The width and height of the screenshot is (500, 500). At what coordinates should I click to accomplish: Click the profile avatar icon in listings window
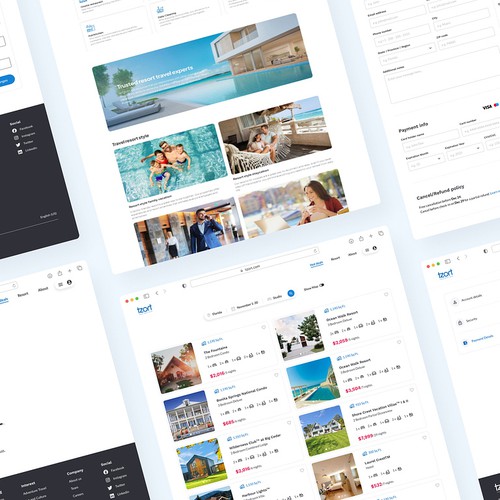[x=375, y=248]
